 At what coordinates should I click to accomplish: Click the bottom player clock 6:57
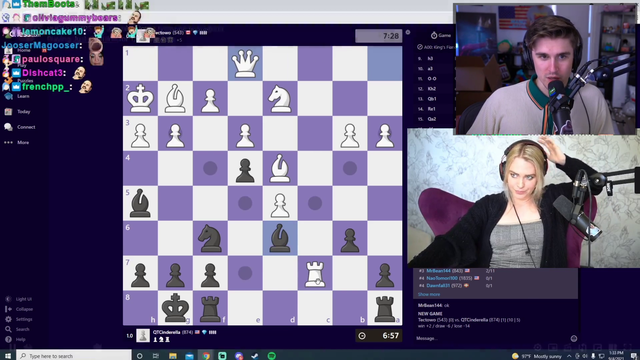click(378, 336)
